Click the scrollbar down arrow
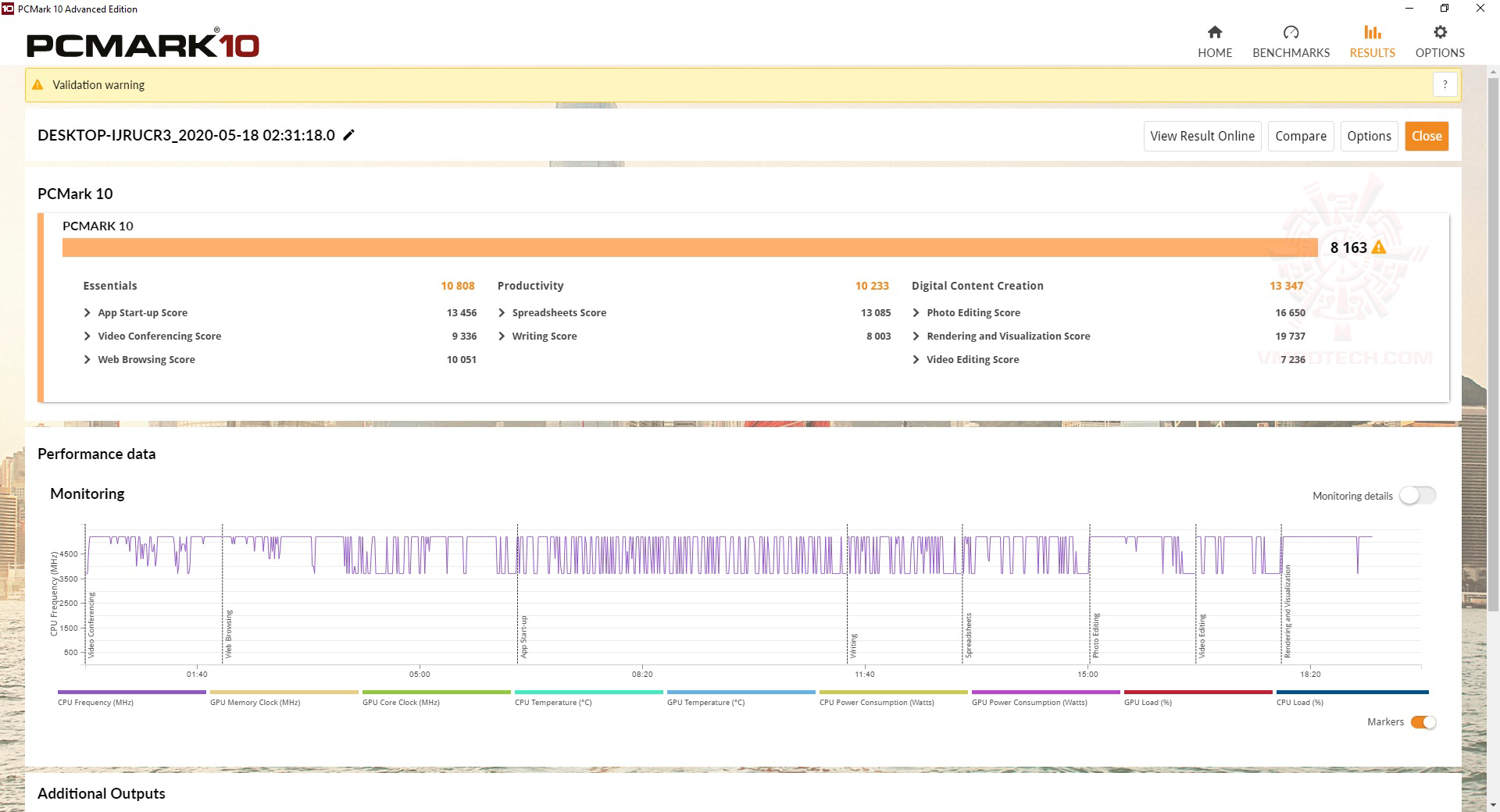1500x812 pixels. (x=1493, y=805)
